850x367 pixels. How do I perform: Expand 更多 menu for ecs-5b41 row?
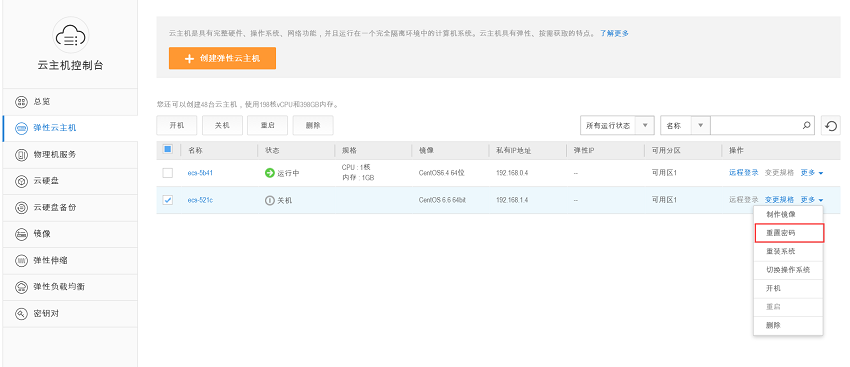[812, 173]
